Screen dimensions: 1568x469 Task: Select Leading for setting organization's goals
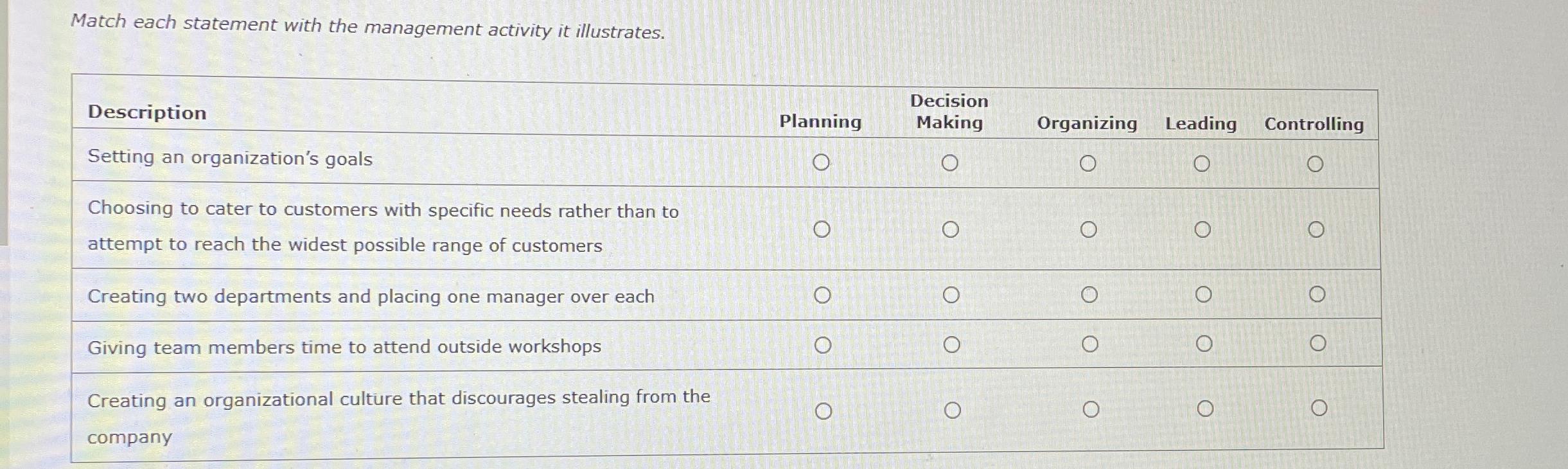pyautogui.click(x=1203, y=163)
